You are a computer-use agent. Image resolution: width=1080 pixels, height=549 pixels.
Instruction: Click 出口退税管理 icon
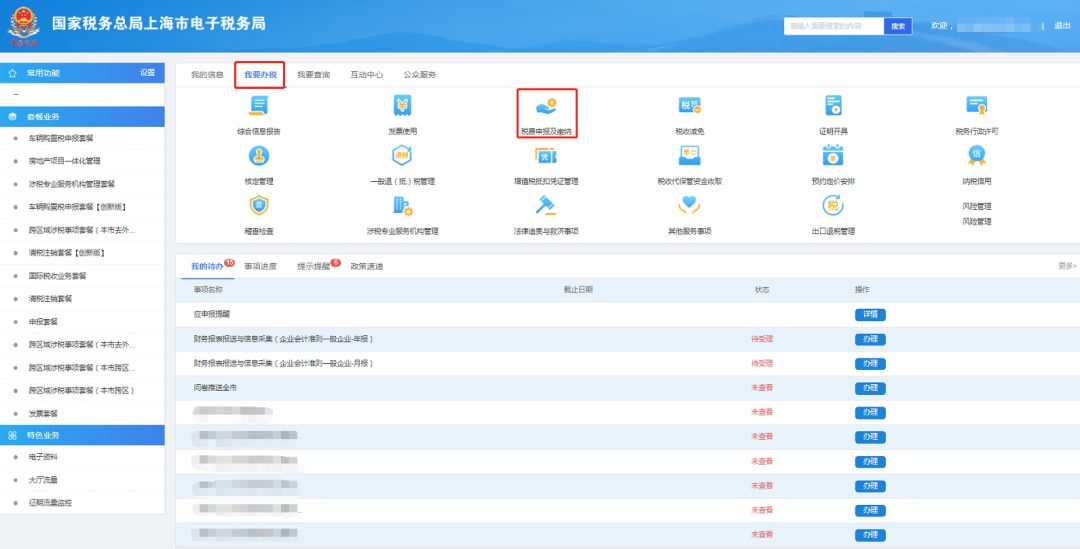click(x=833, y=205)
